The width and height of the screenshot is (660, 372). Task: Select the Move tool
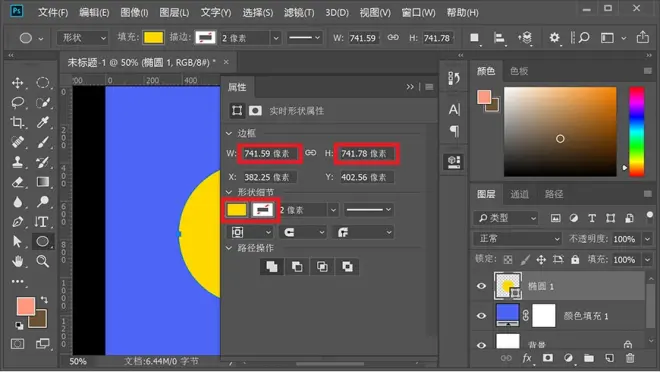coord(18,83)
